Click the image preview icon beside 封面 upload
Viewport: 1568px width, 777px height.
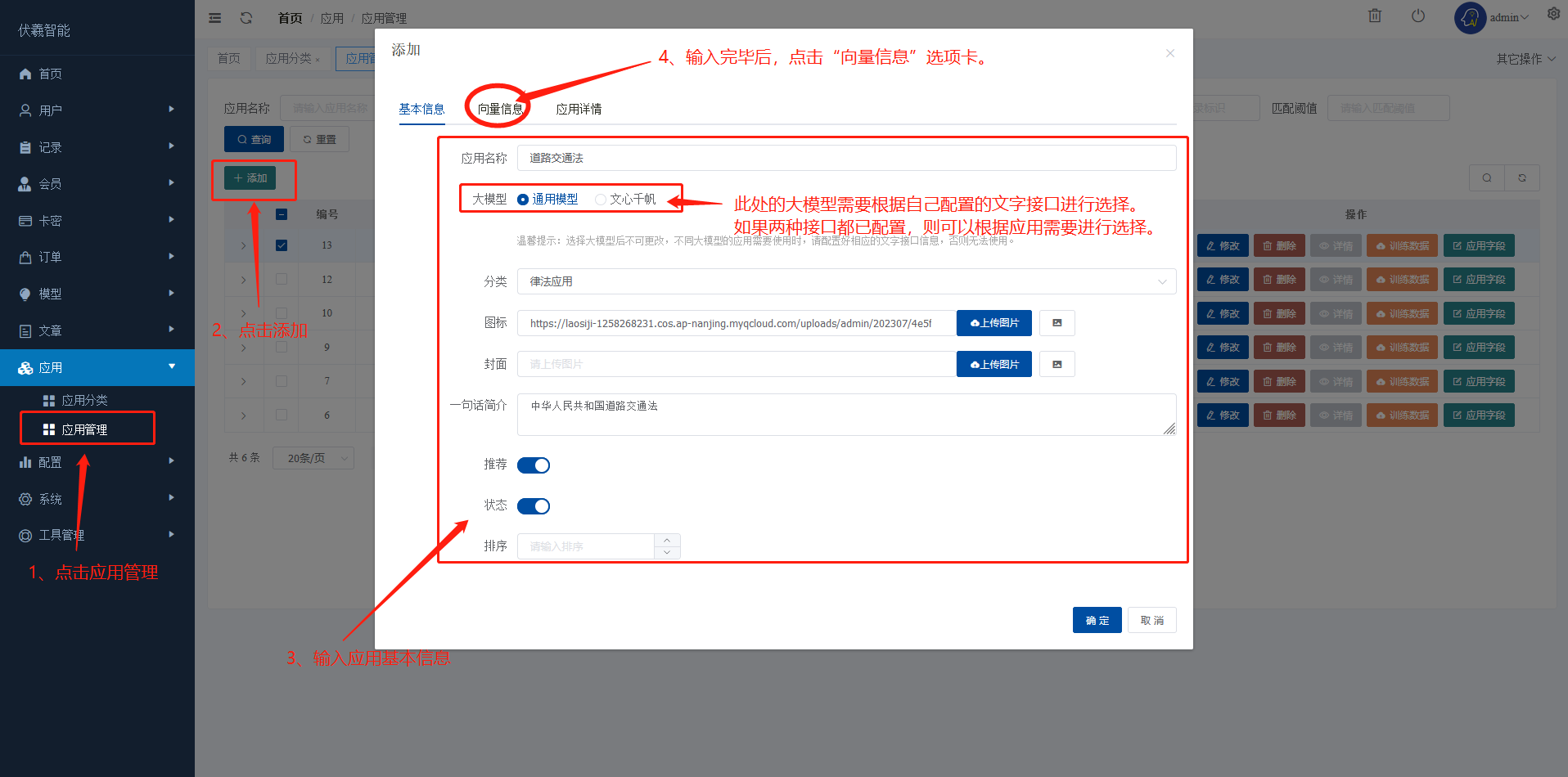click(x=1057, y=364)
